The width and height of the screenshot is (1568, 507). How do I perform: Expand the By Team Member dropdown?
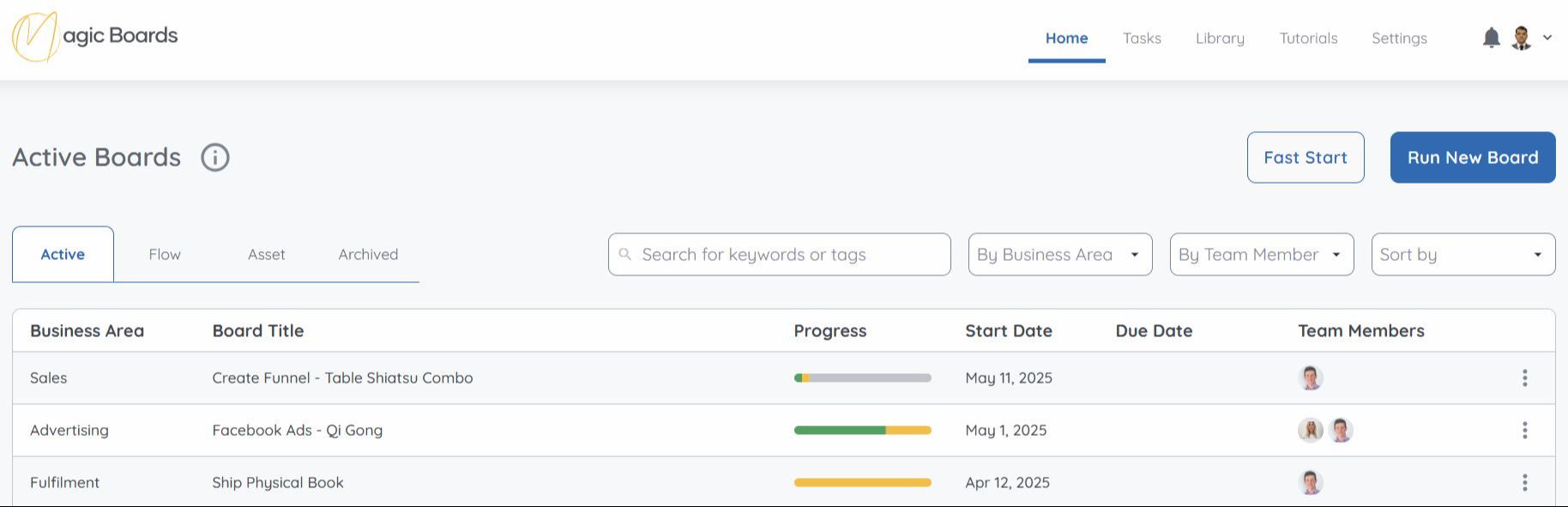1261,255
